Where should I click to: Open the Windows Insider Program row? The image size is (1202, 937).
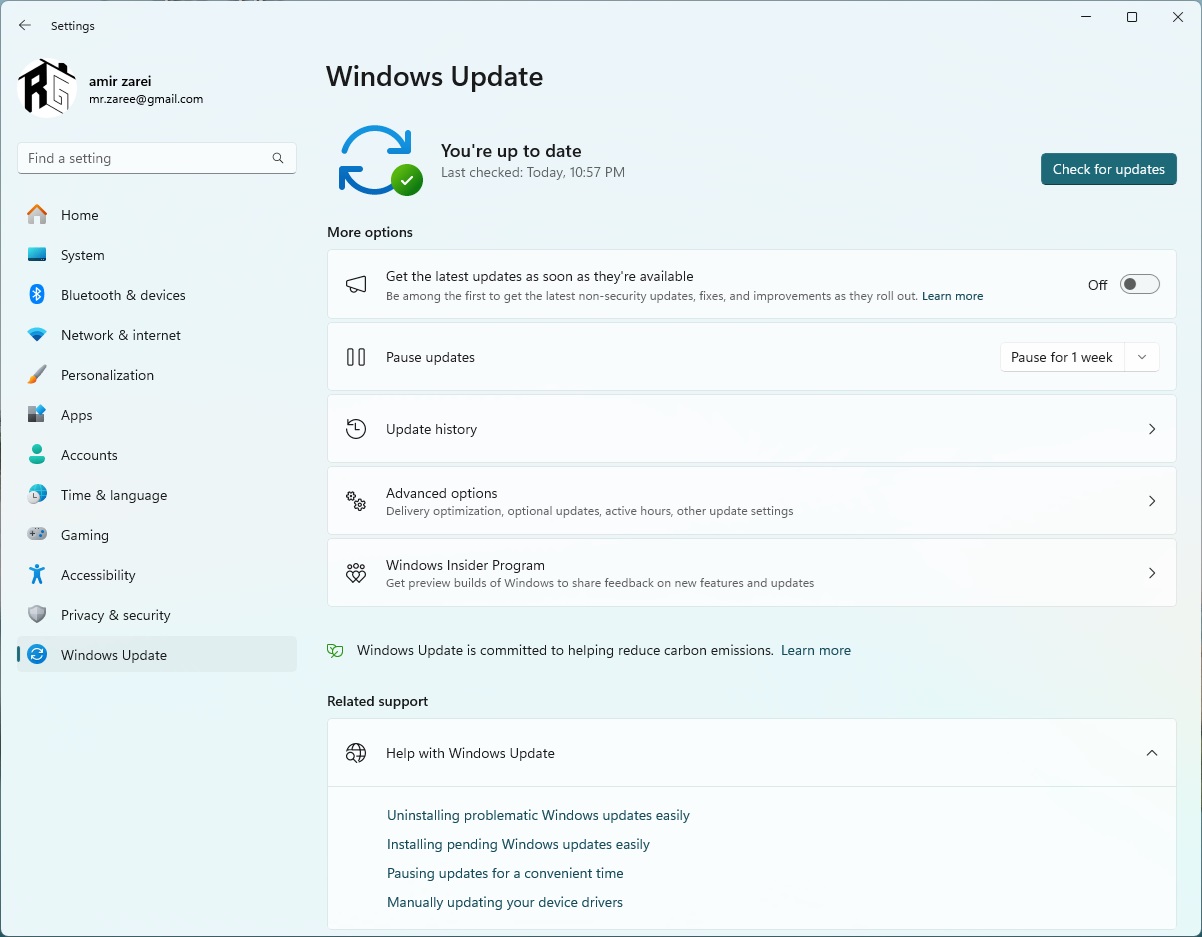point(751,573)
